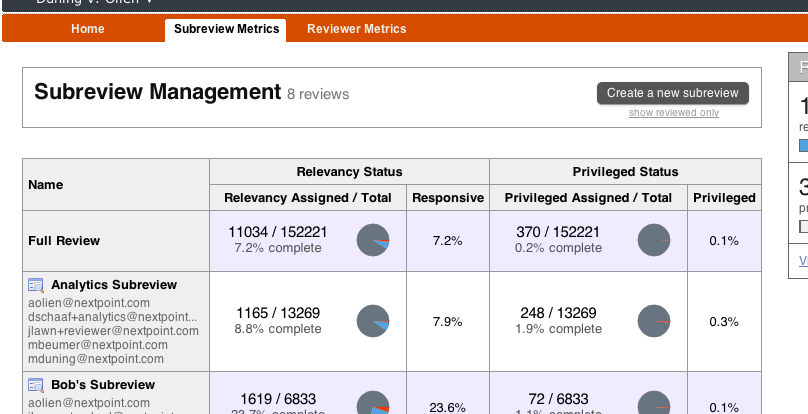Image resolution: width=808 pixels, height=414 pixels.
Task: Click the blue legend swatch in side panel
Action: 803,145
